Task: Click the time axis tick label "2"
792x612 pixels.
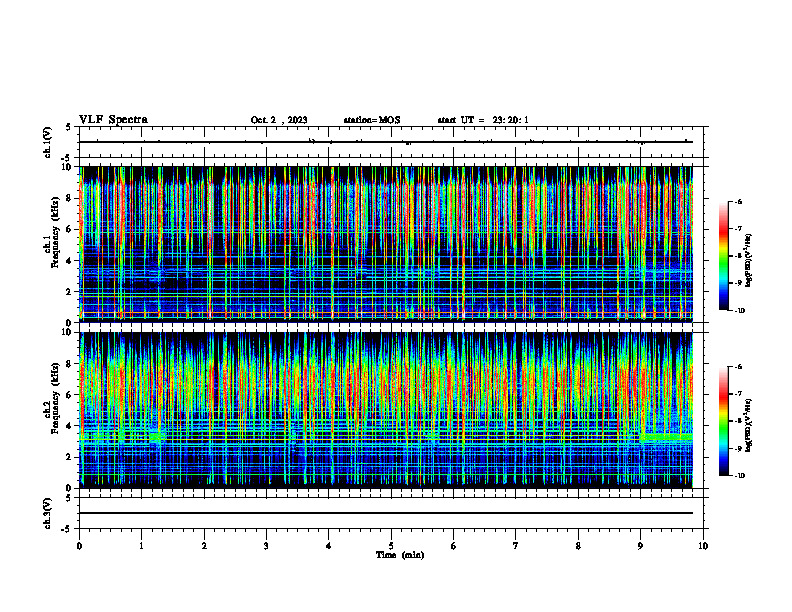Action: pos(204,546)
